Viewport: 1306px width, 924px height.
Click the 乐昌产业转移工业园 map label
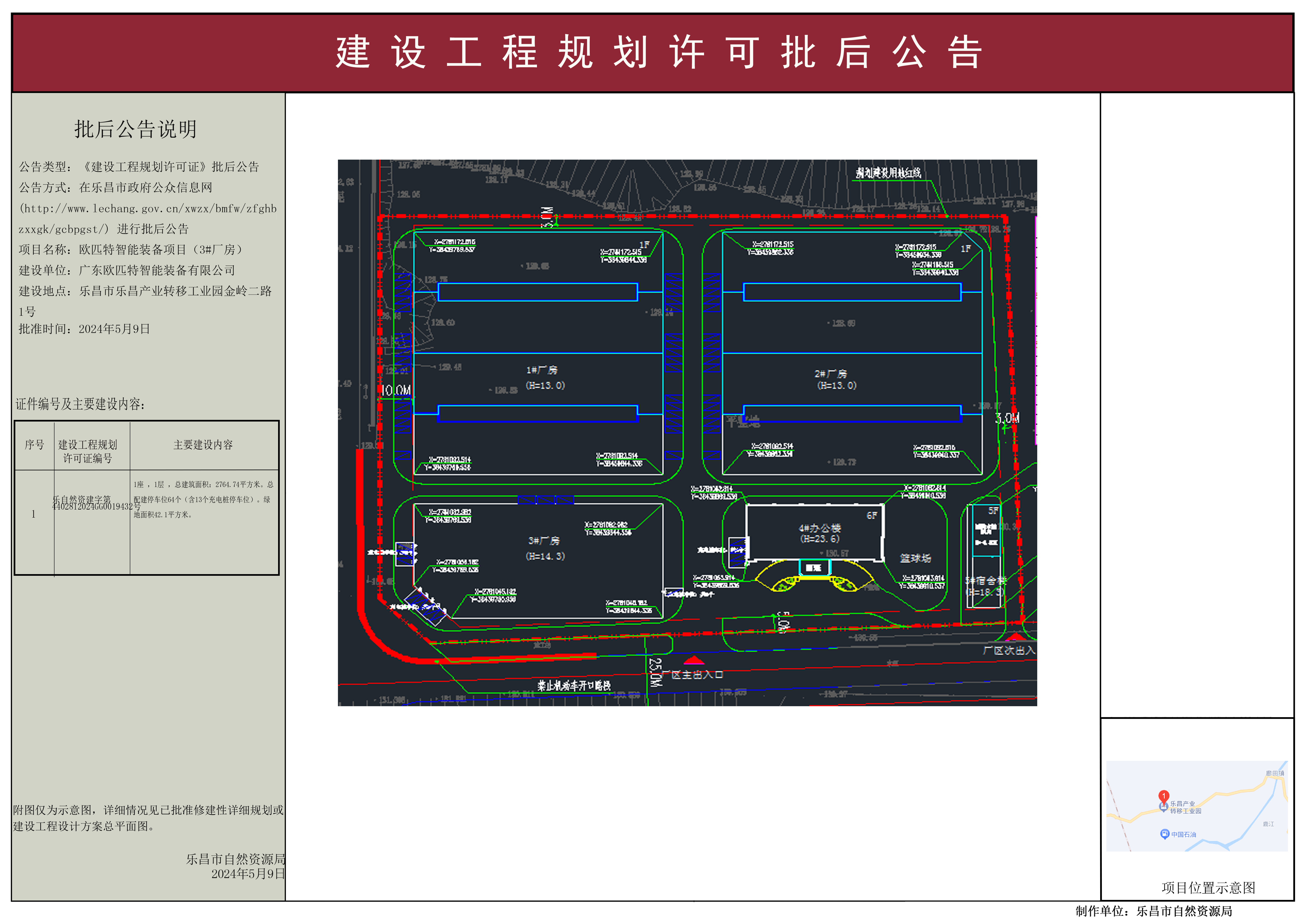[x=1186, y=807]
